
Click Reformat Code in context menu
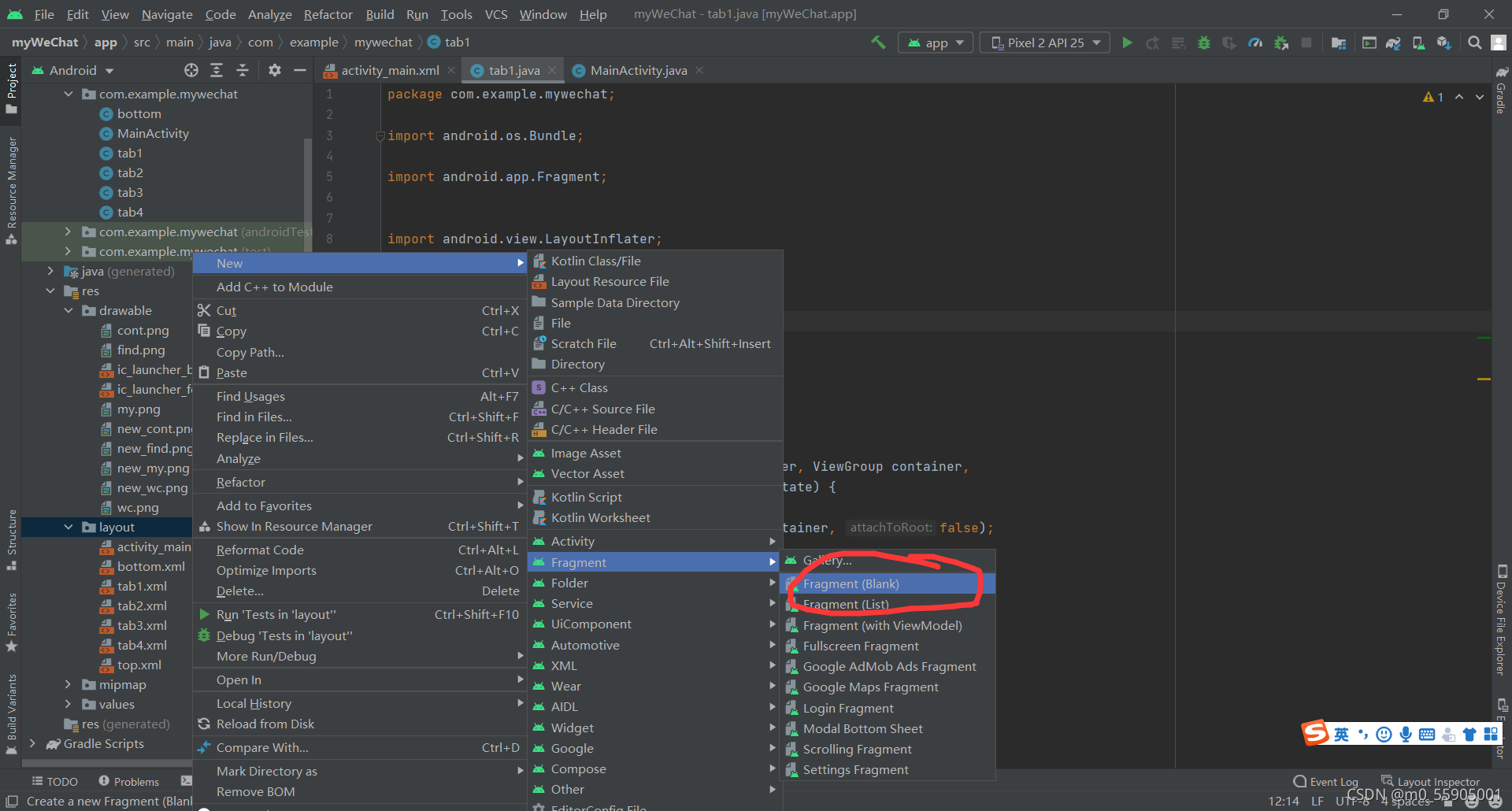359,550
